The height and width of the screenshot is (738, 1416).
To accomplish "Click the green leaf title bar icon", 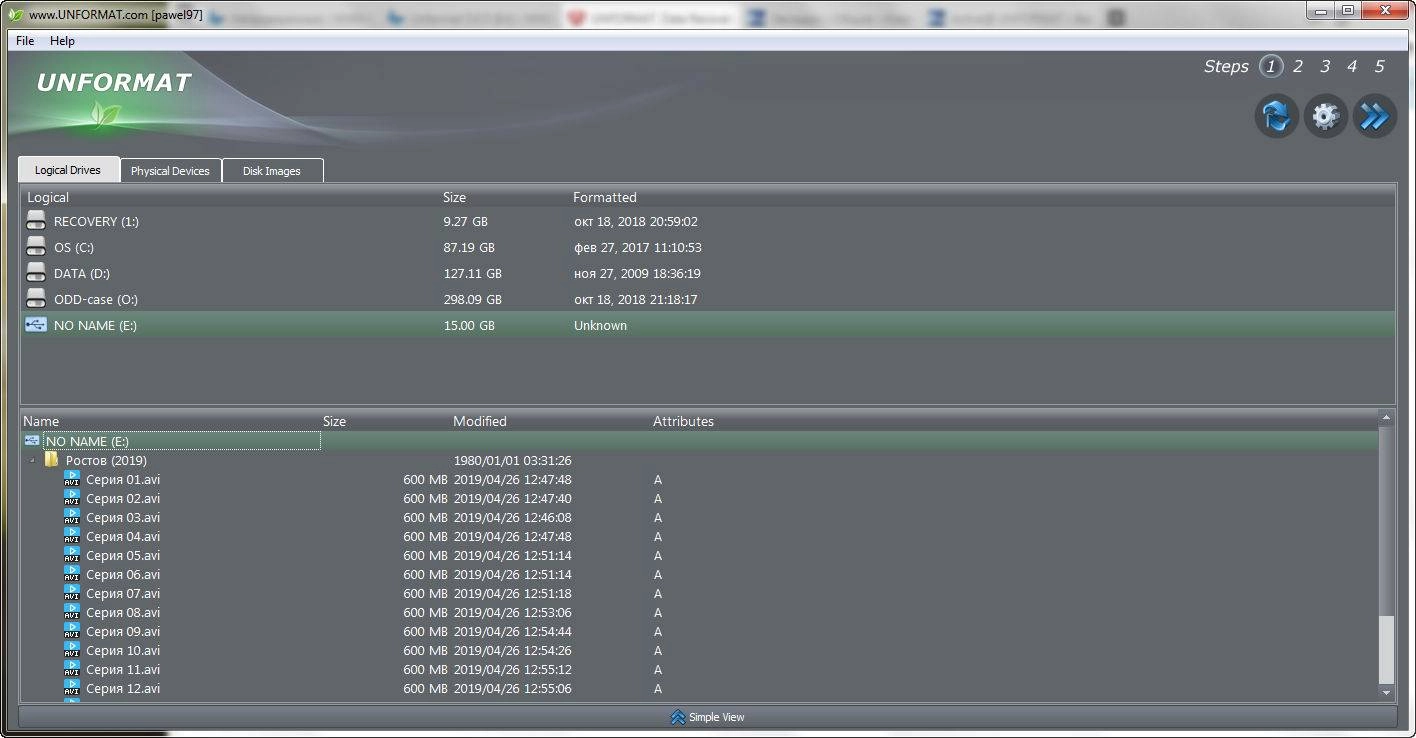I will [16, 16].
